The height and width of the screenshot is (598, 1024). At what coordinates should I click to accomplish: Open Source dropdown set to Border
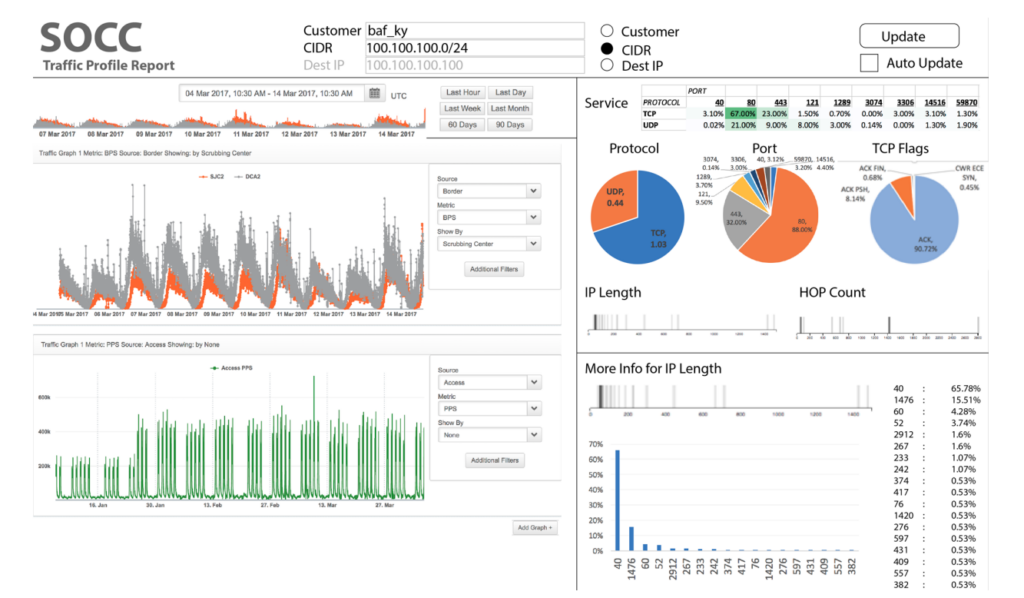pos(489,191)
